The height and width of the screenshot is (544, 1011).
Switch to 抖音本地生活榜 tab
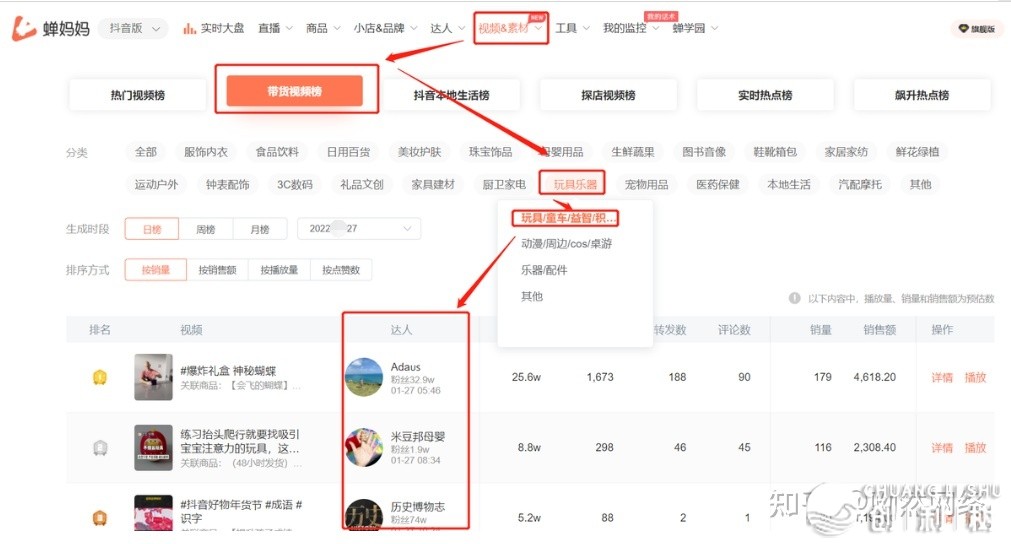point(451,95)
